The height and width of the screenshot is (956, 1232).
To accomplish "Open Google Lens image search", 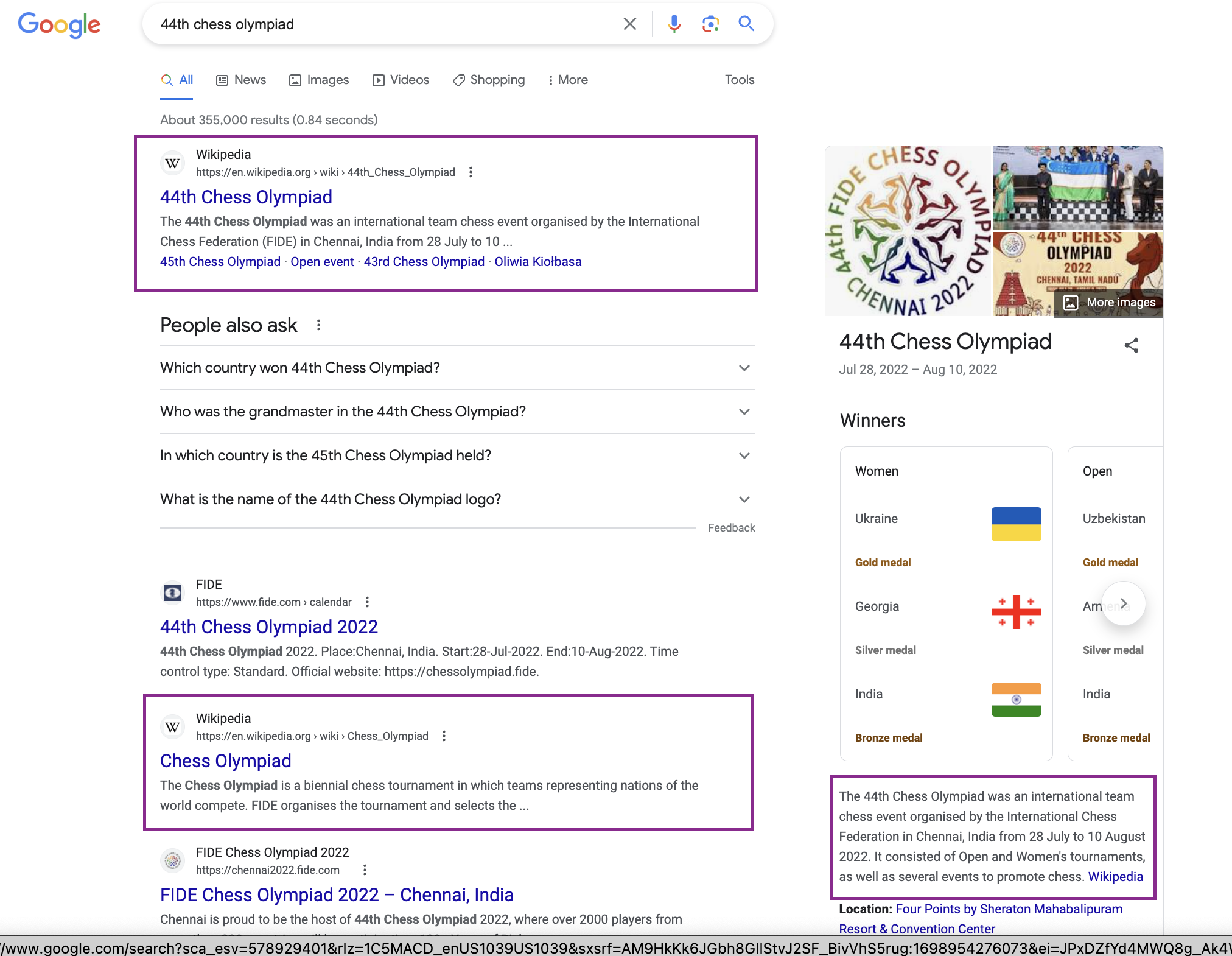I will pyautogui.click(x=710, y=24).
